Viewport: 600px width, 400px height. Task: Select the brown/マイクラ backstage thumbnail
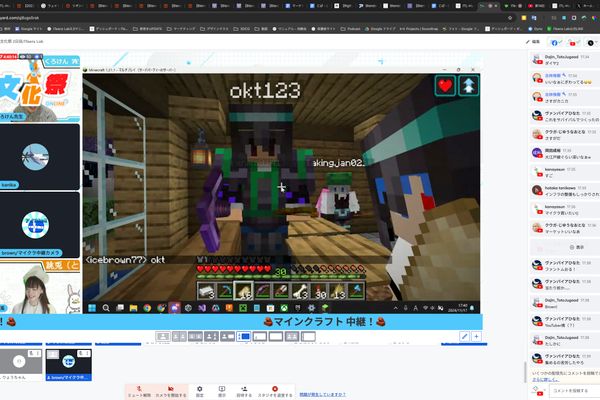click(68, 364)
